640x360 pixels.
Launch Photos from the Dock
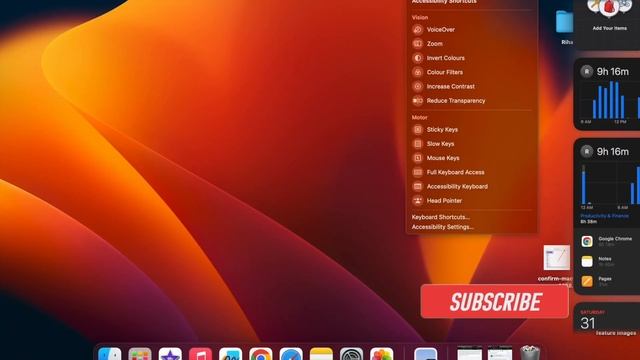click(x=382, y=354)
